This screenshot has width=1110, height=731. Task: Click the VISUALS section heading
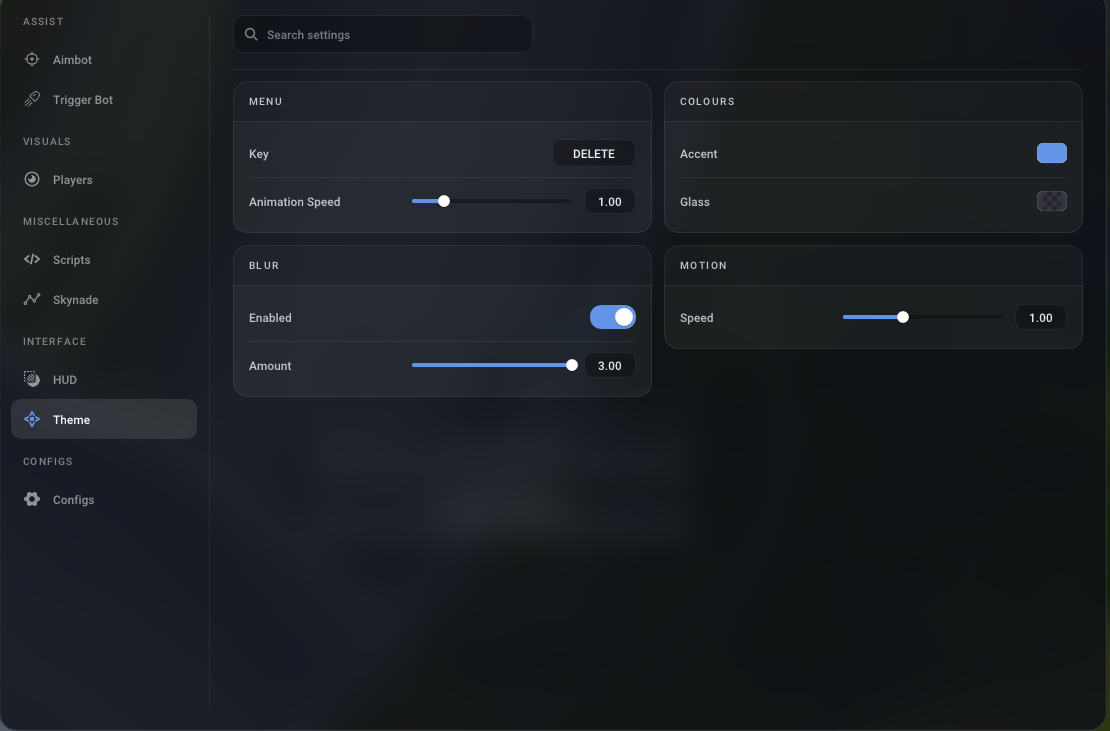(47, 142)
